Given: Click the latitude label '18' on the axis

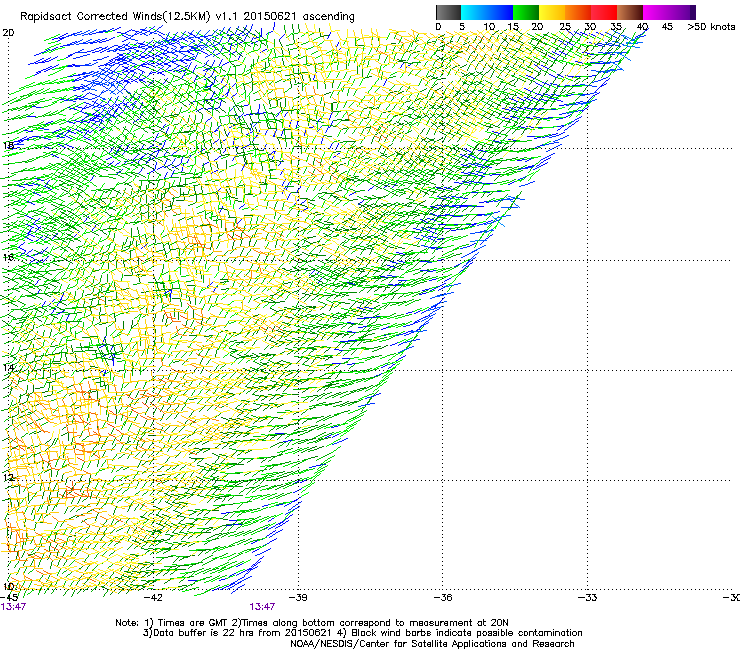Looking at the screenshot, I should [8, 145].
